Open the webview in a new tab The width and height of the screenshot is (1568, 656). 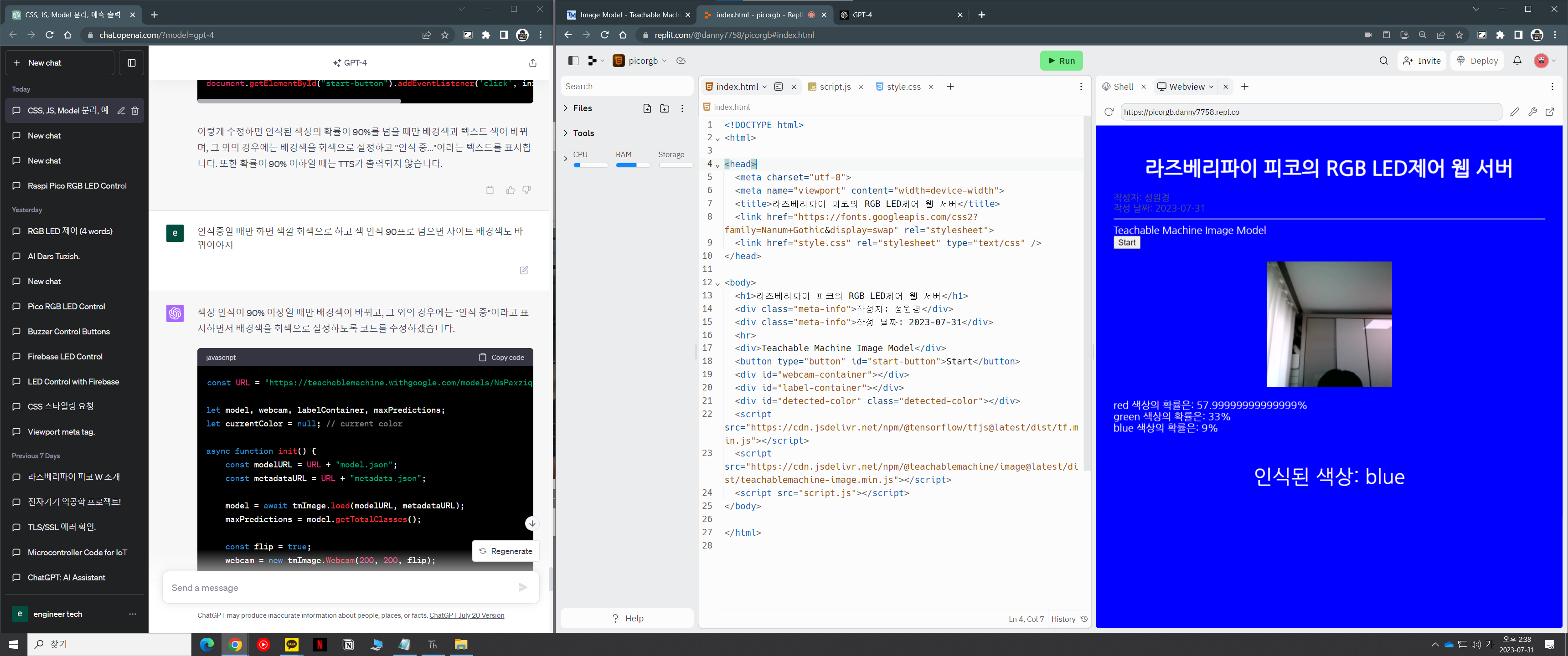point(1550,112)
